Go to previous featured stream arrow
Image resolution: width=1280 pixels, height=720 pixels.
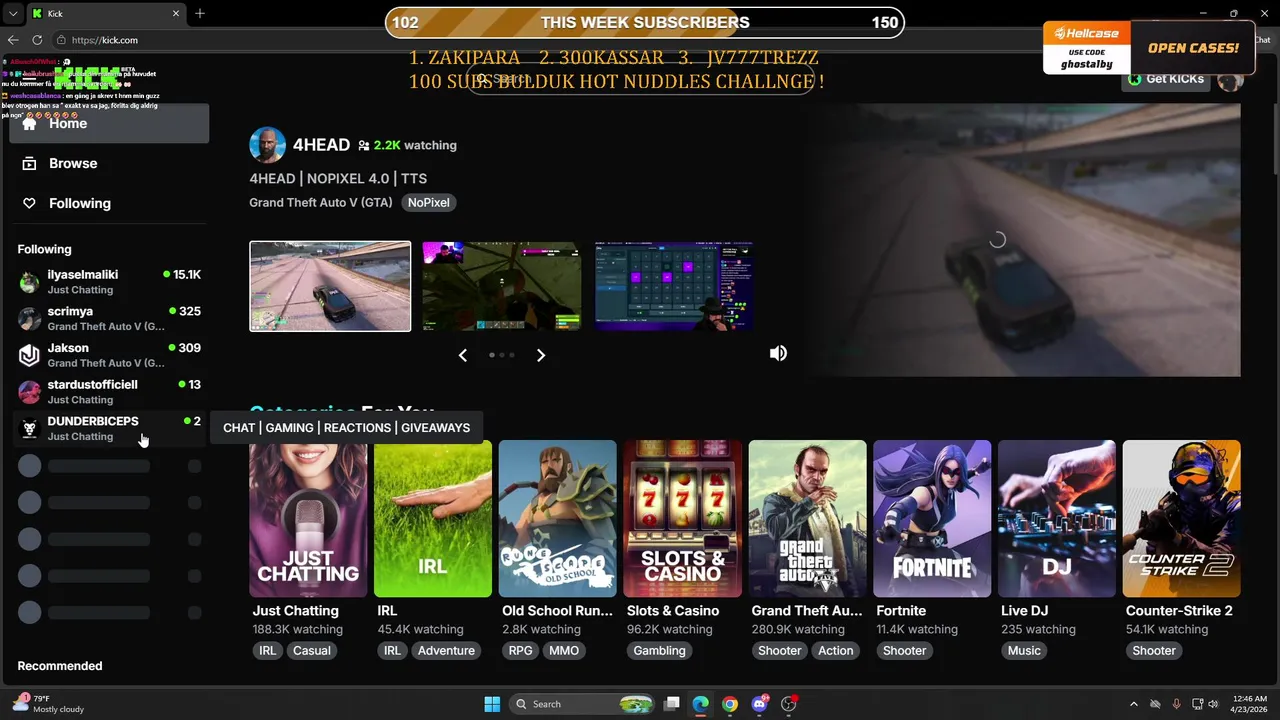[x=463, y=355]
